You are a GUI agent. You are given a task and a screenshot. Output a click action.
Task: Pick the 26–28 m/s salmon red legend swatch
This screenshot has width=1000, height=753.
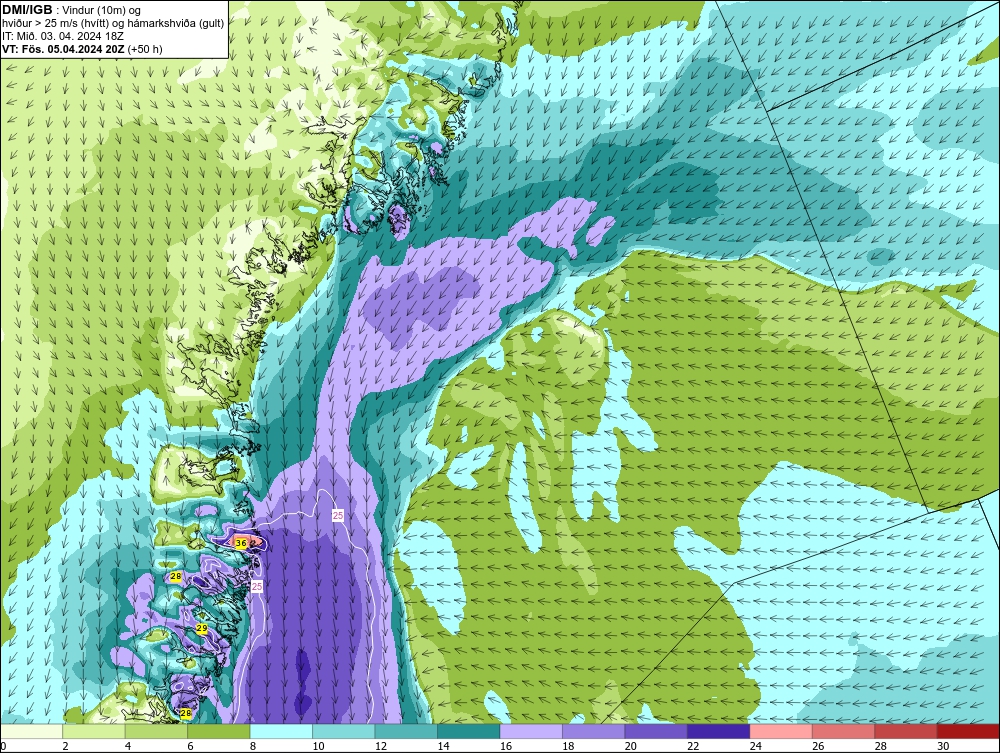[x=844, y=731]
